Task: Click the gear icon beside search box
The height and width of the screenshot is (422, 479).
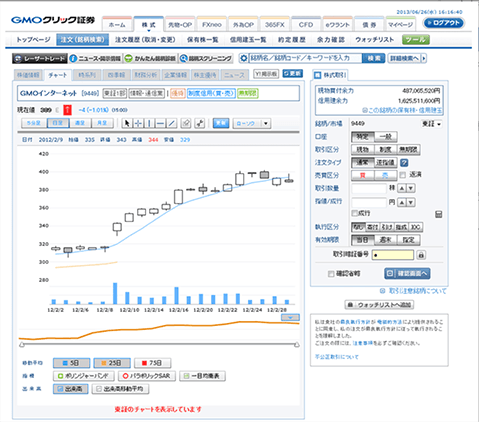Action: tap(244, 58)
